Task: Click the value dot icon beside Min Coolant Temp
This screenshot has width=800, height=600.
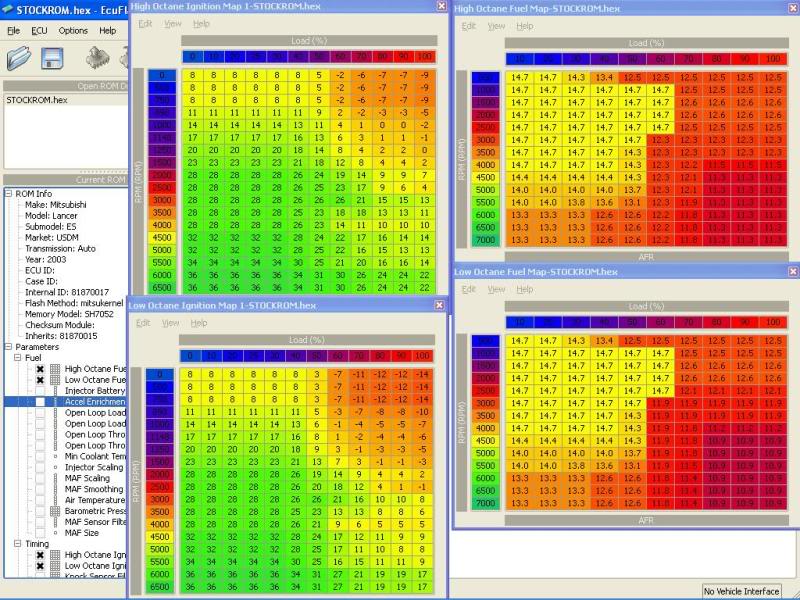Action: (x=55, y=457)
